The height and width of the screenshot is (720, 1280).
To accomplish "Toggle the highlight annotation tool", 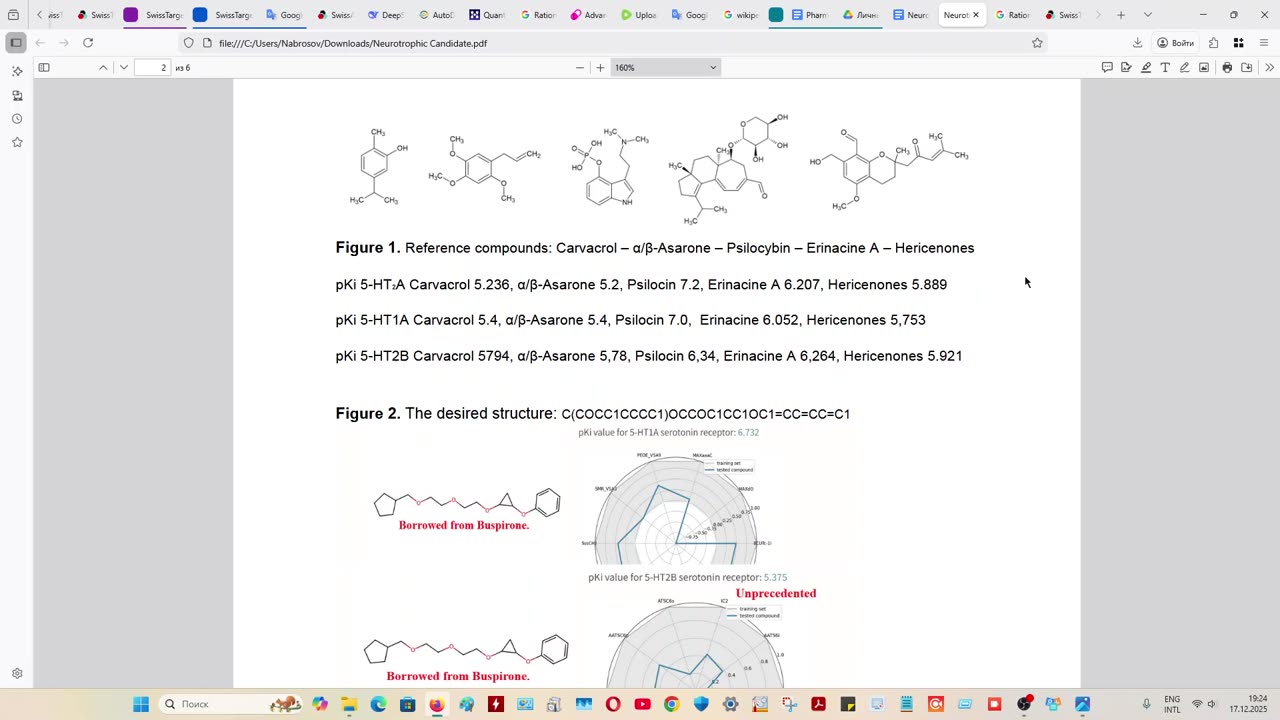I will (x=1146, y=67).
